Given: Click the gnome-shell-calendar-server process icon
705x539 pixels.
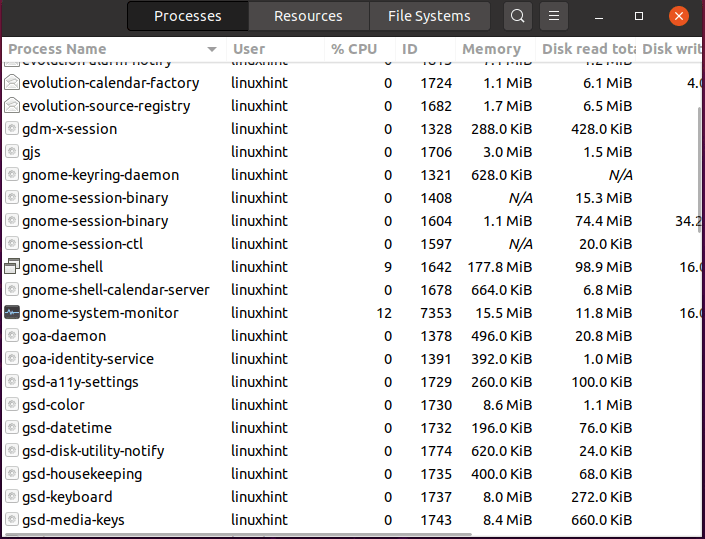Looking at the screenshot, I should [x=12, y=290].
